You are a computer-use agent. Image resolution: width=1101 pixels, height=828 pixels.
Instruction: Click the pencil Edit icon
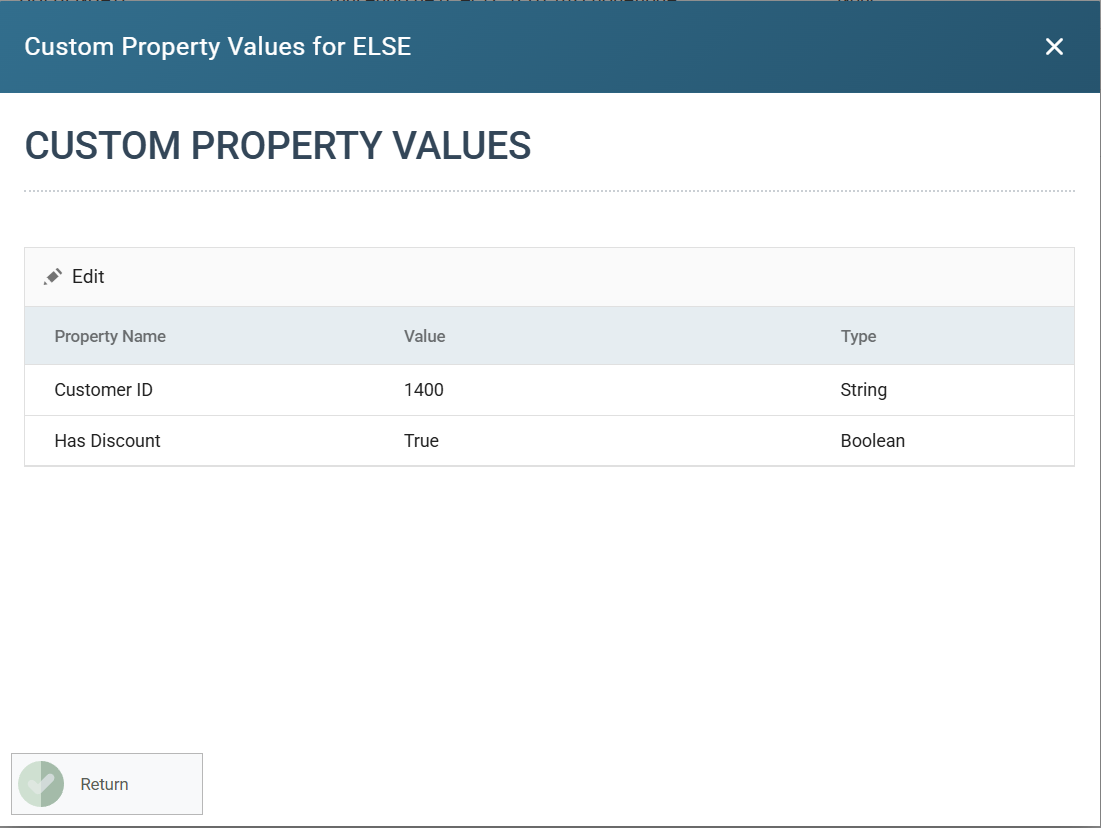(x=53, y=277)
